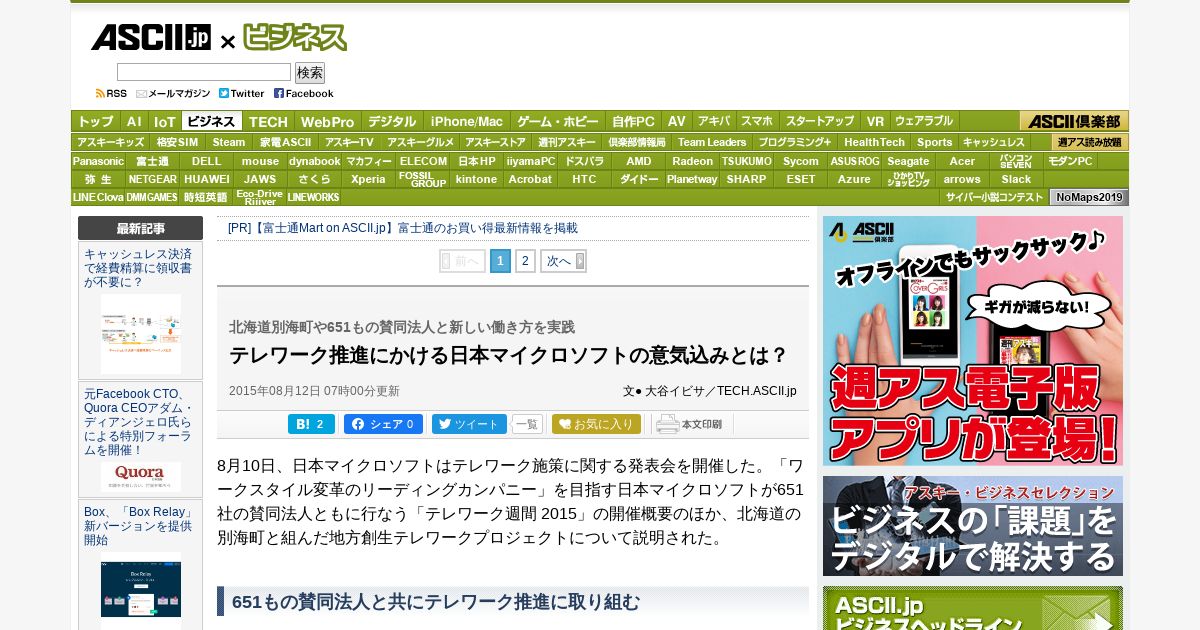Screen dimensions: 1200x630
Task: Click the アスキー・ビジネスセレクション banner
Action: [973, 526]
